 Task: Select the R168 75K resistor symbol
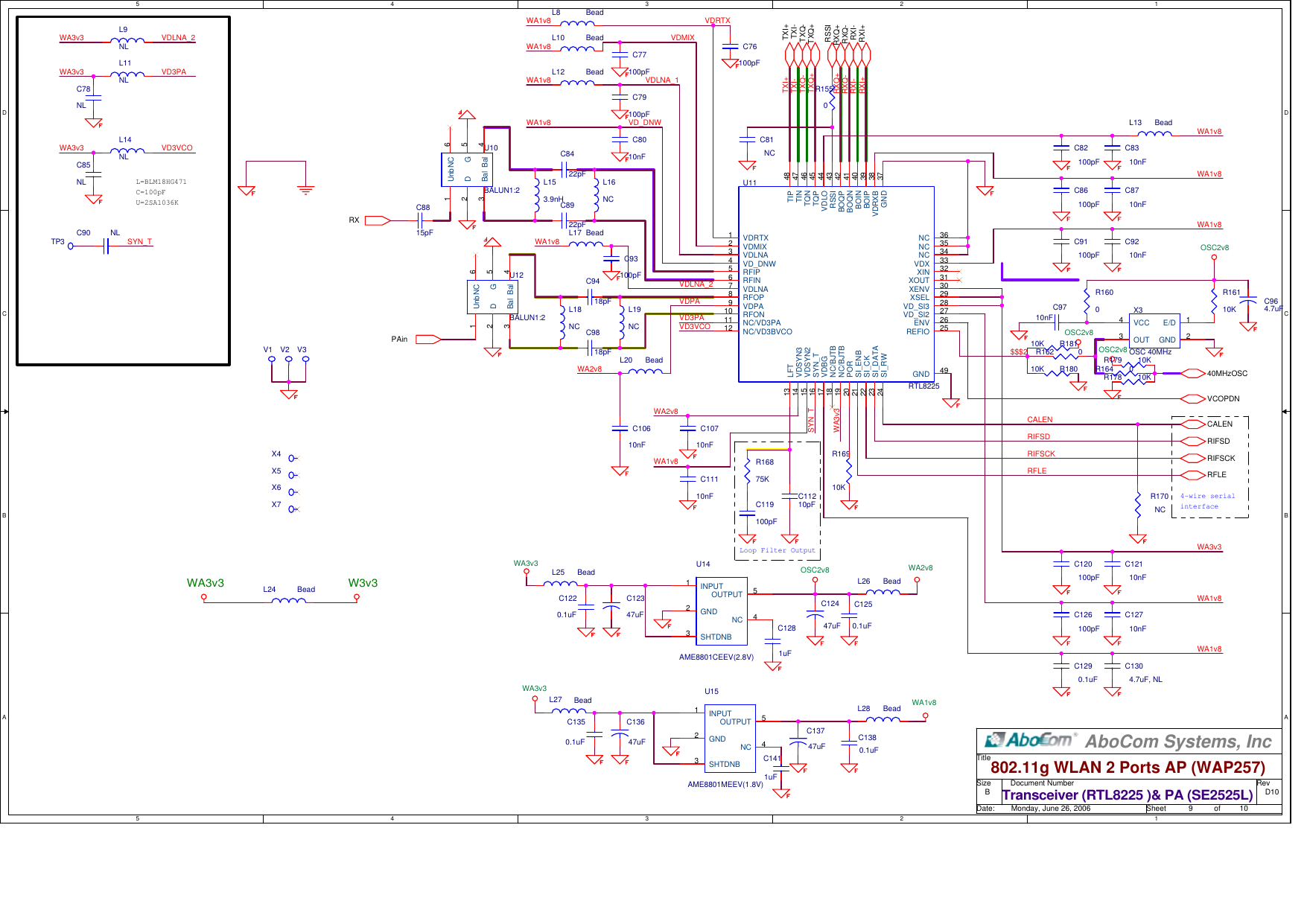click(748, 471)
